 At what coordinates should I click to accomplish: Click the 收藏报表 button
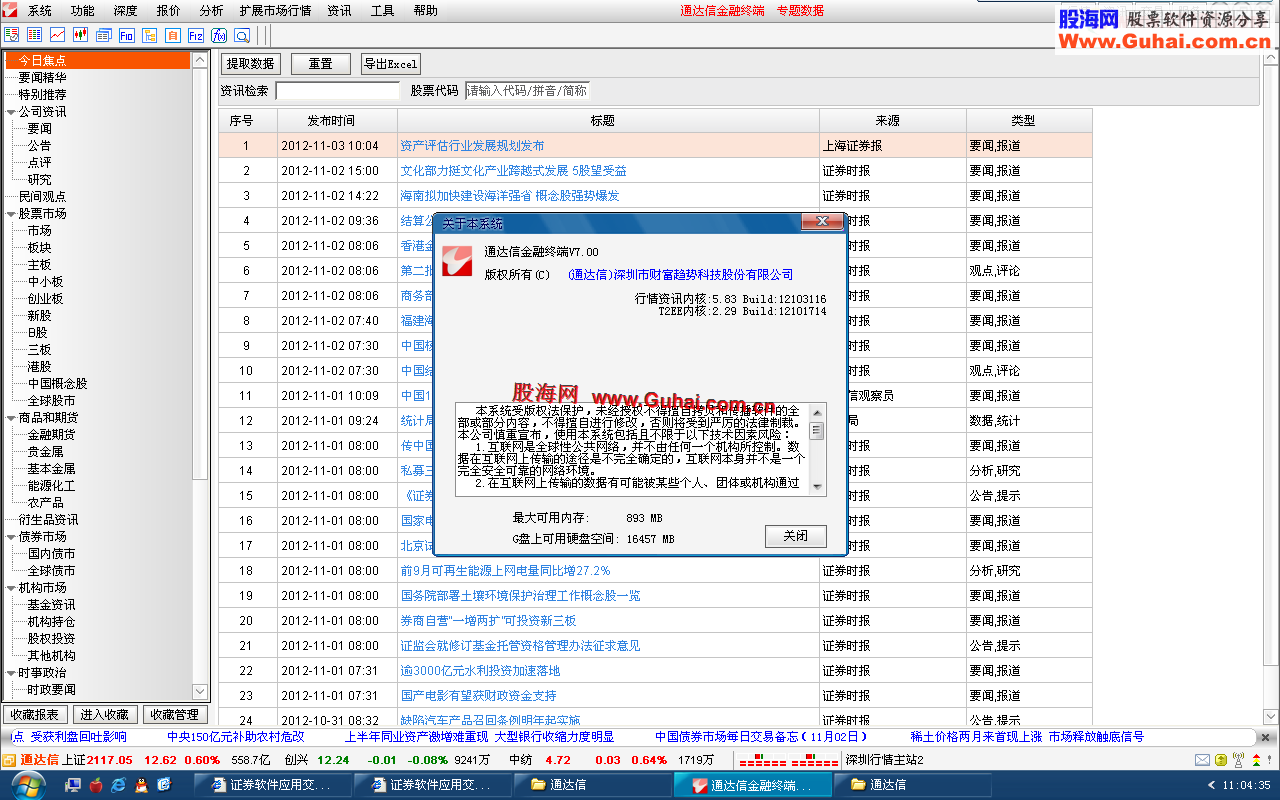click(35, 715)
